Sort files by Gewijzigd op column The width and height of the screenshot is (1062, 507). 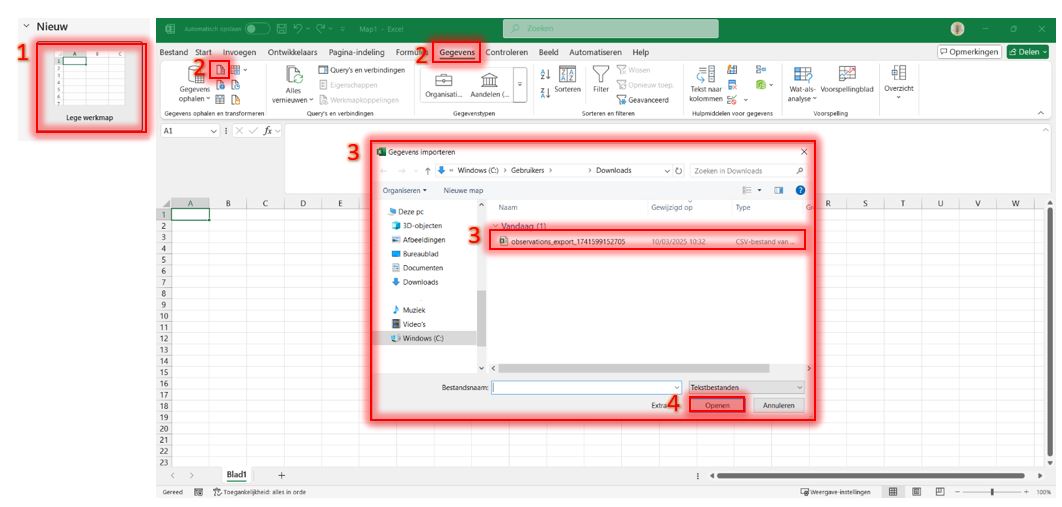pos(672,207)
